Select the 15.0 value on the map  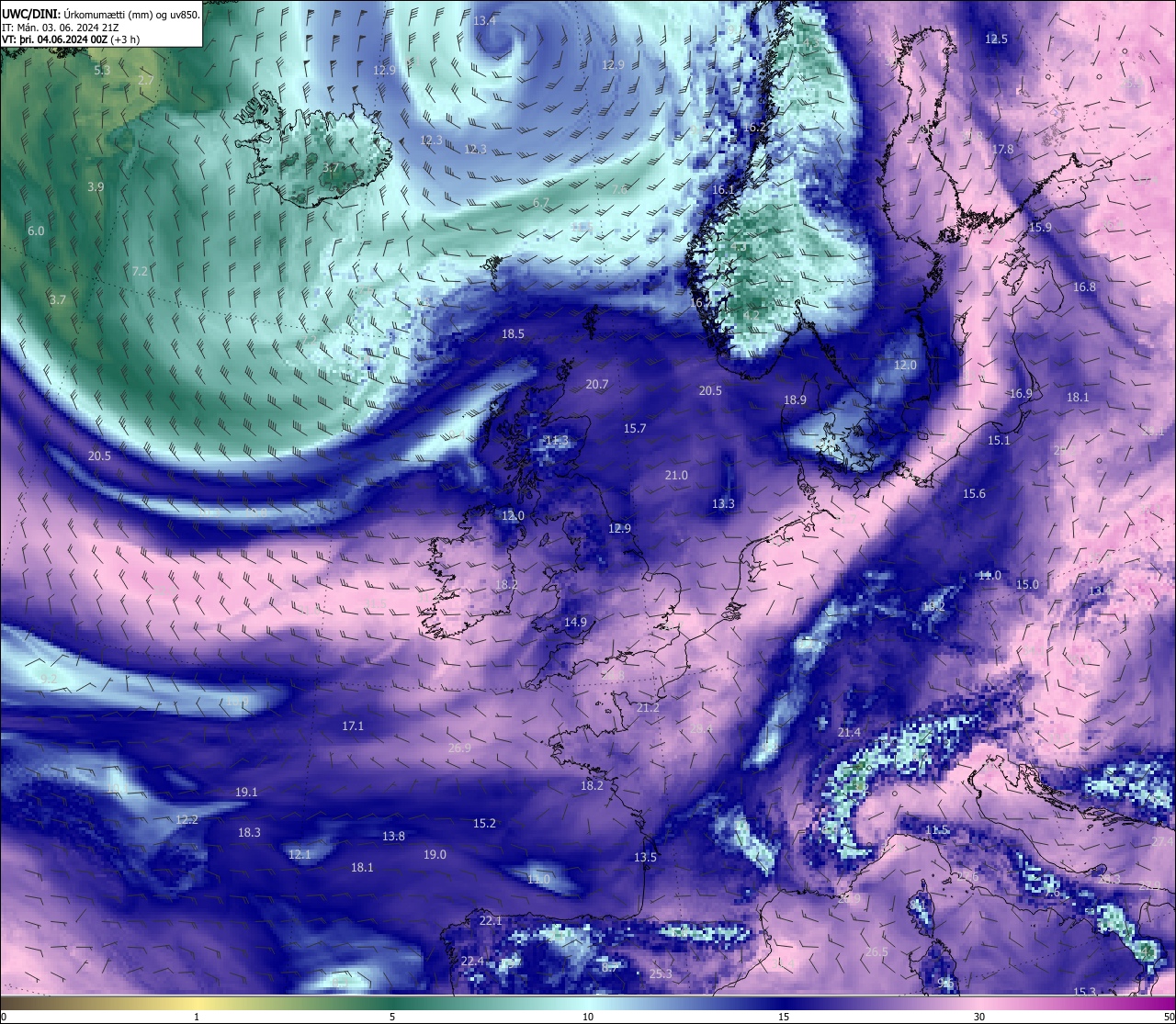pos(1027,584)
